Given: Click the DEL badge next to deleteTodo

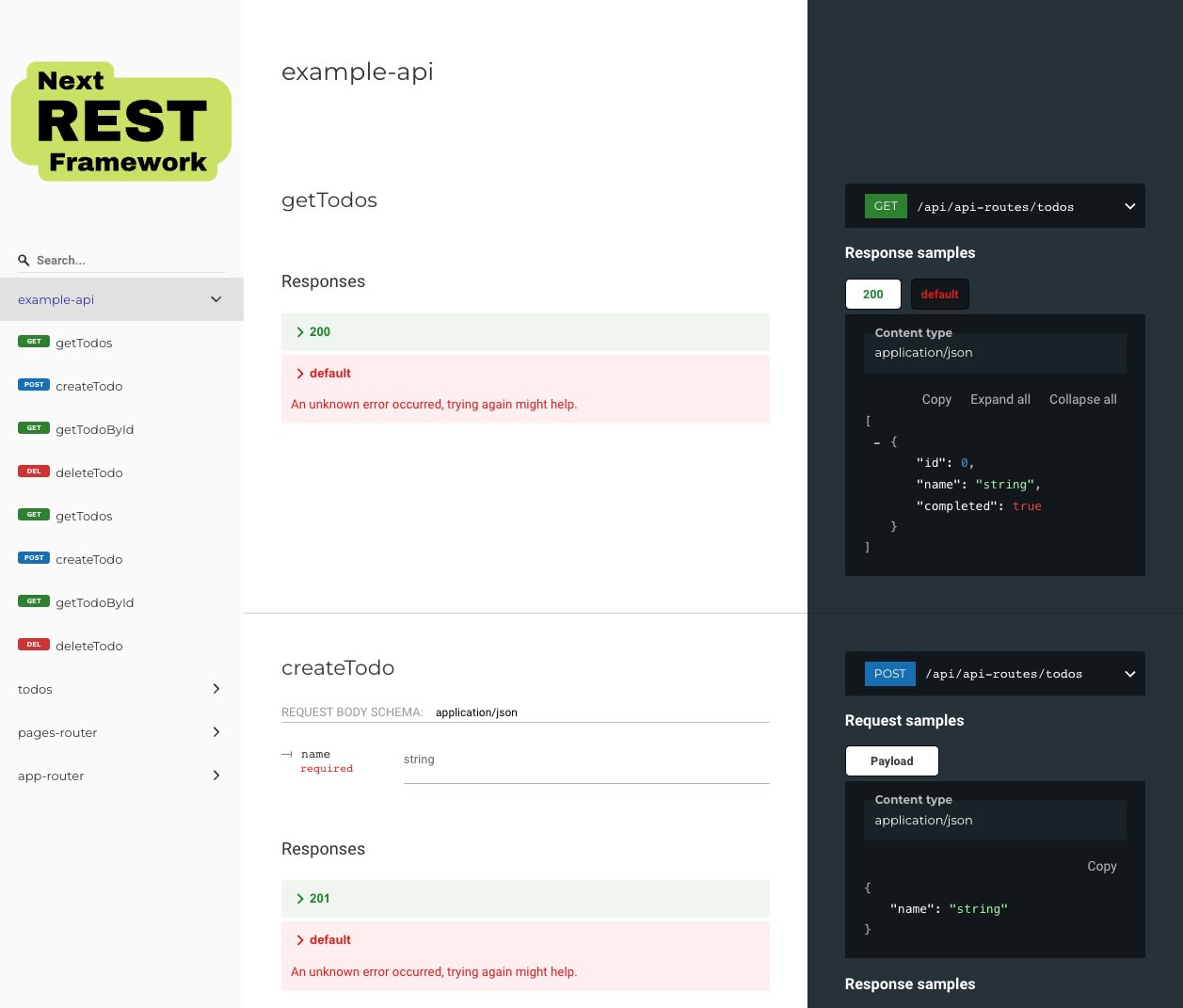Looking at the screenshot, I should point(34,472).
